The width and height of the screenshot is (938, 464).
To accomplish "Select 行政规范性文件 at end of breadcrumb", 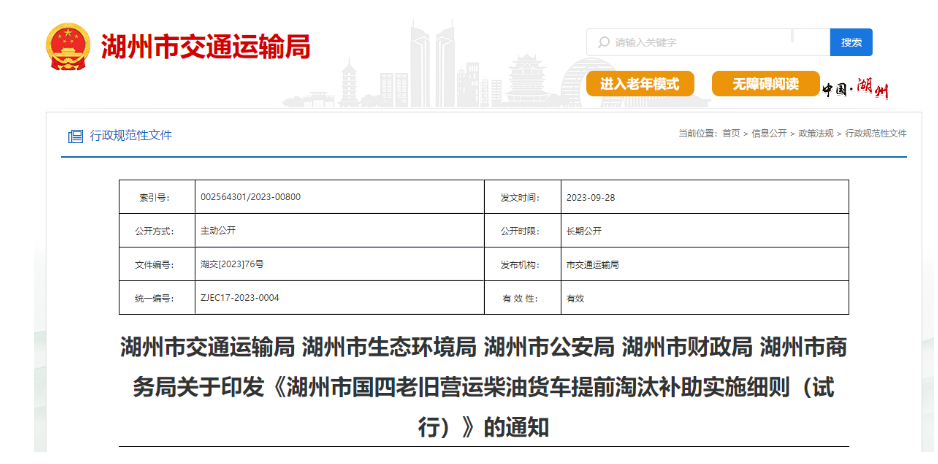I will pos(876,133).
